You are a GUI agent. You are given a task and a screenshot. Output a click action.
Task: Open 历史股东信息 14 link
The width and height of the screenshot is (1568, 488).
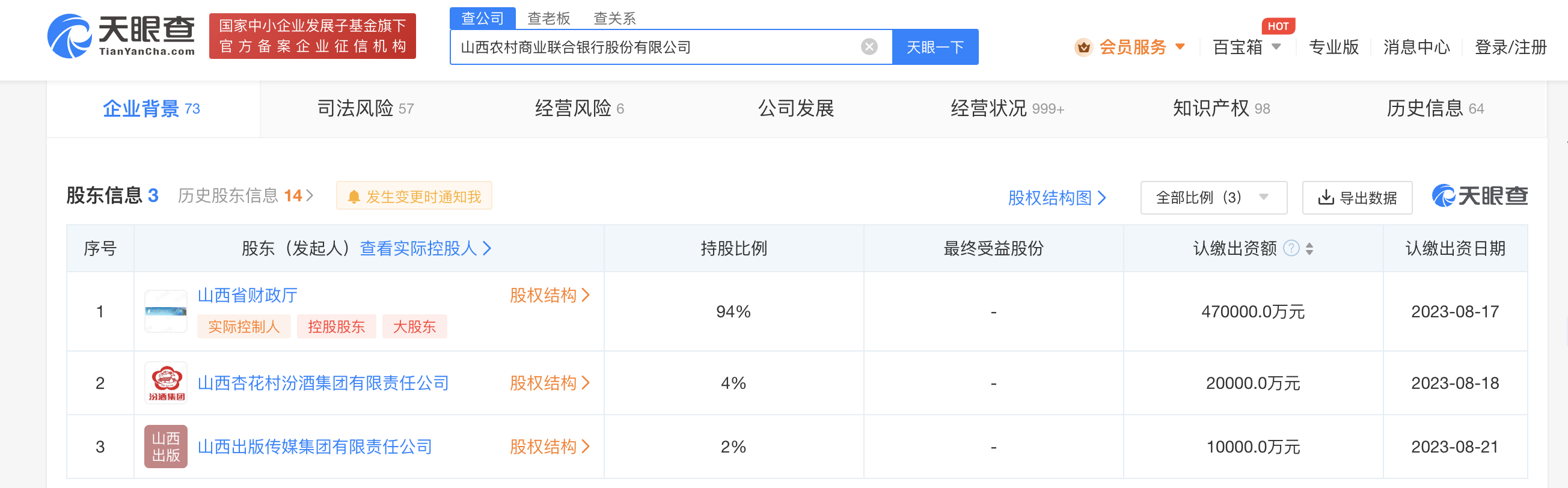click(x=245, y=196)
